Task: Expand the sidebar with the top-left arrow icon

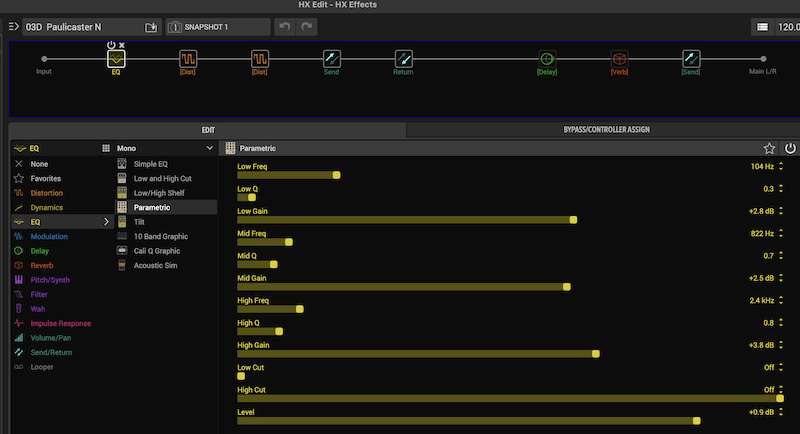Action: click(13, 27)
